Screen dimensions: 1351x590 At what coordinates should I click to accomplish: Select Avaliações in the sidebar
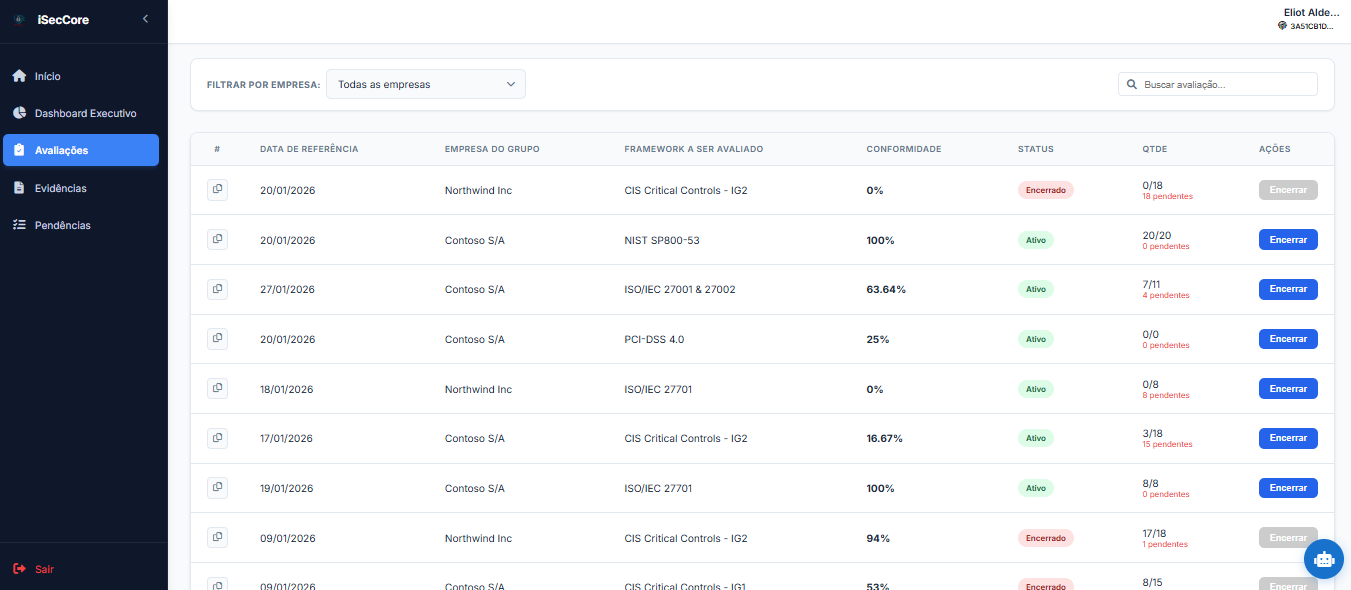coord(81,150)
